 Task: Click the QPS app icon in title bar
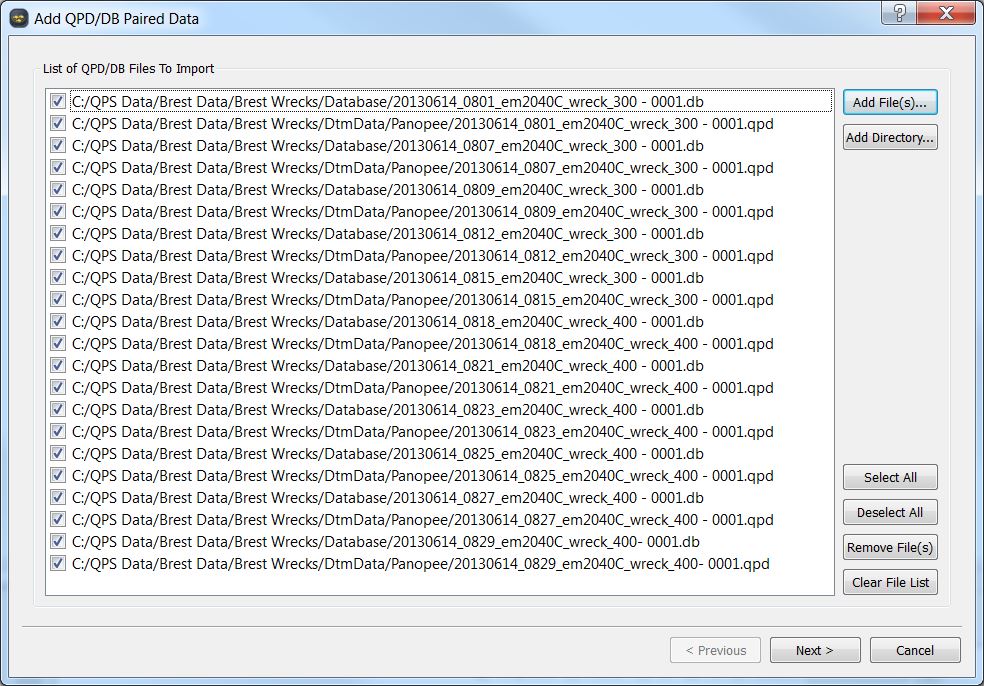pyautogui.click(x=19, y=19)
